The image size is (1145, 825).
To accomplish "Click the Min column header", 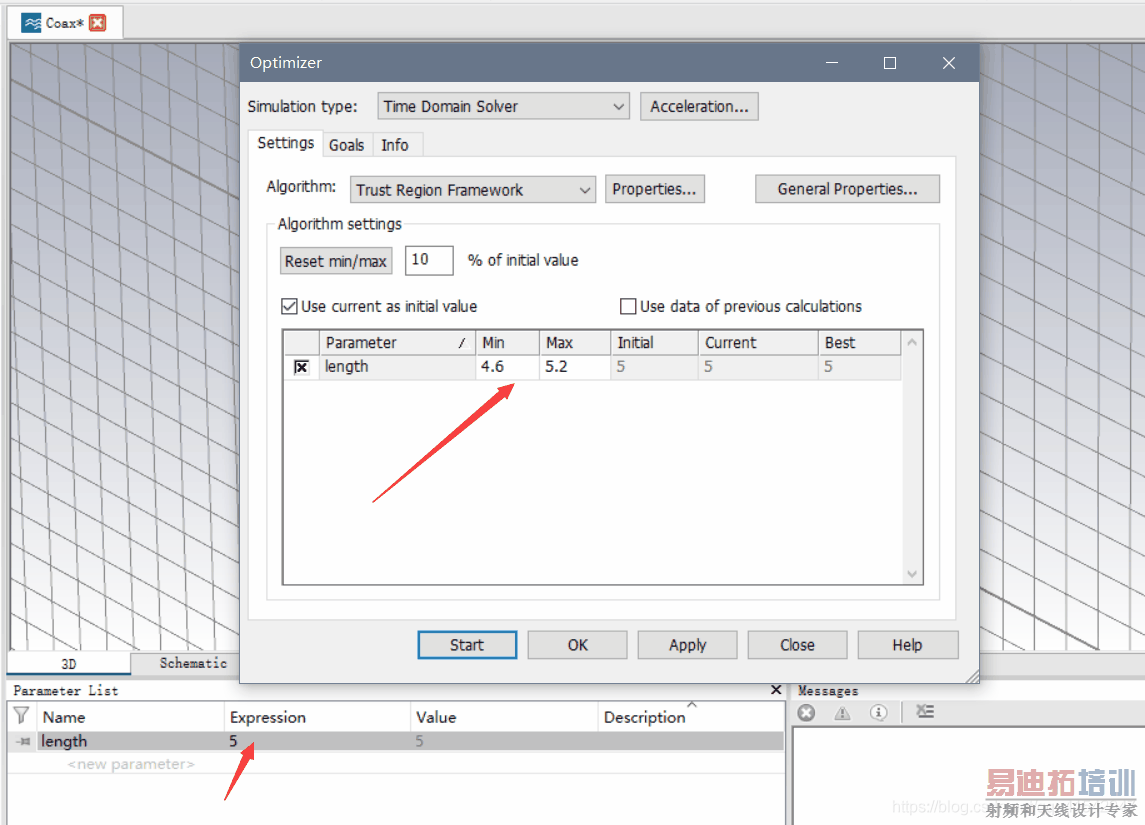I will coord(508,342).
